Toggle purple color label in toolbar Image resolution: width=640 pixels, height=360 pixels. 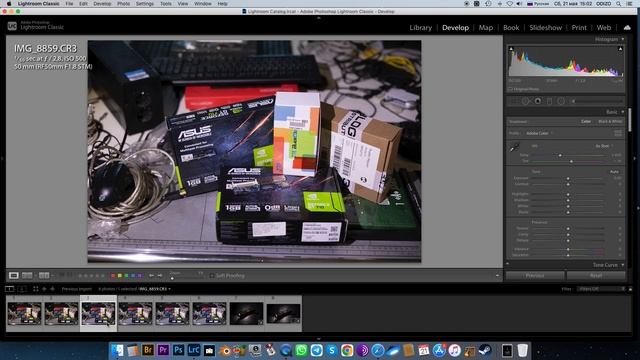coord(139,276)
